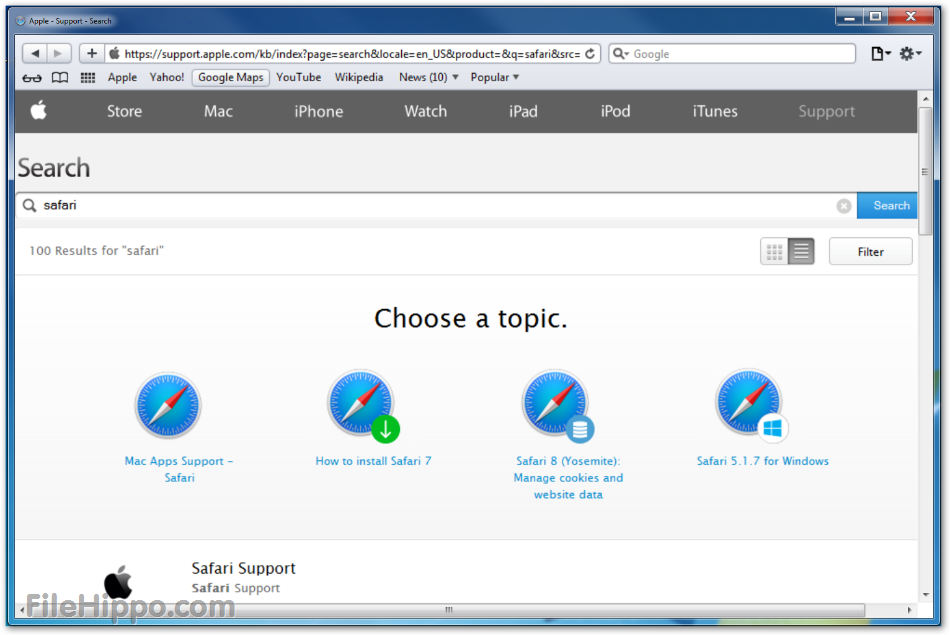Open Safari 8 (Yosemite) manage cookies link
Image resolution: width=950 pixels, height=635 pixels.
tap(568, 478)
